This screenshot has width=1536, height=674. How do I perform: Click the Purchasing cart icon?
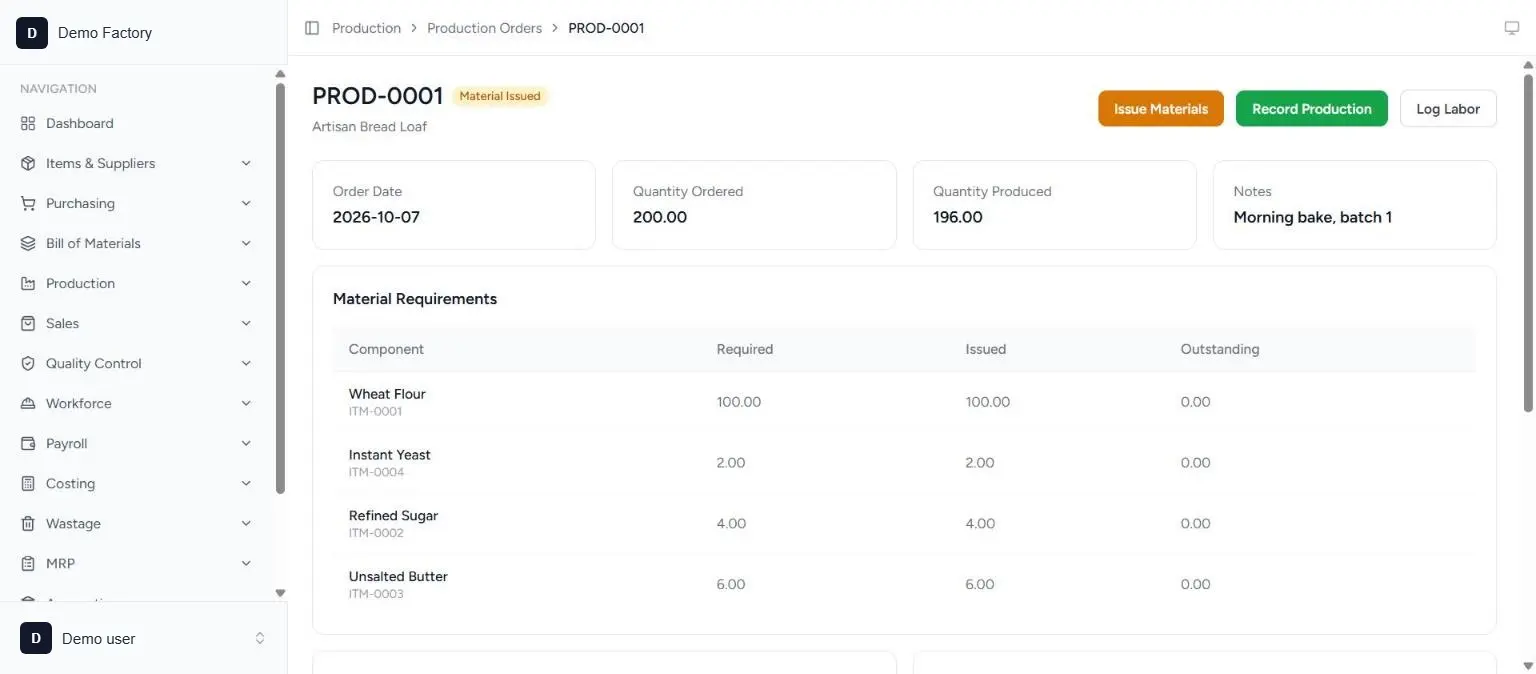pos(28,203)
